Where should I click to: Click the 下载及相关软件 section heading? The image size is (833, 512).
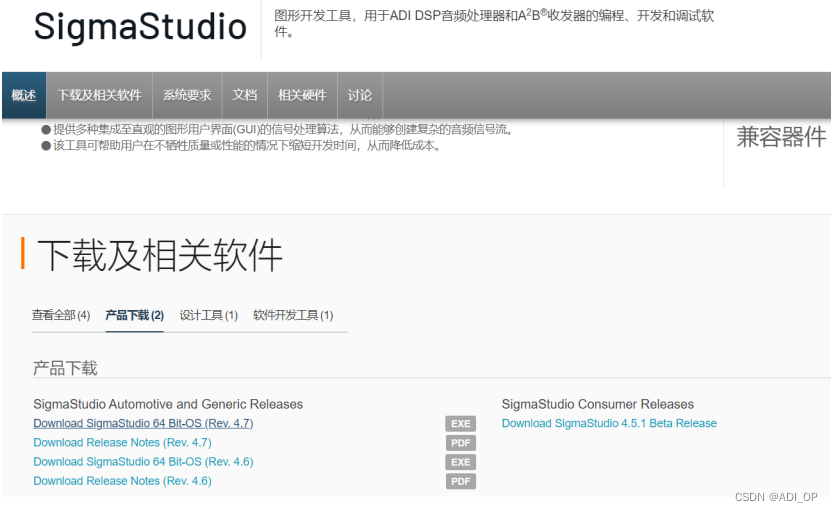click(160, 255)
